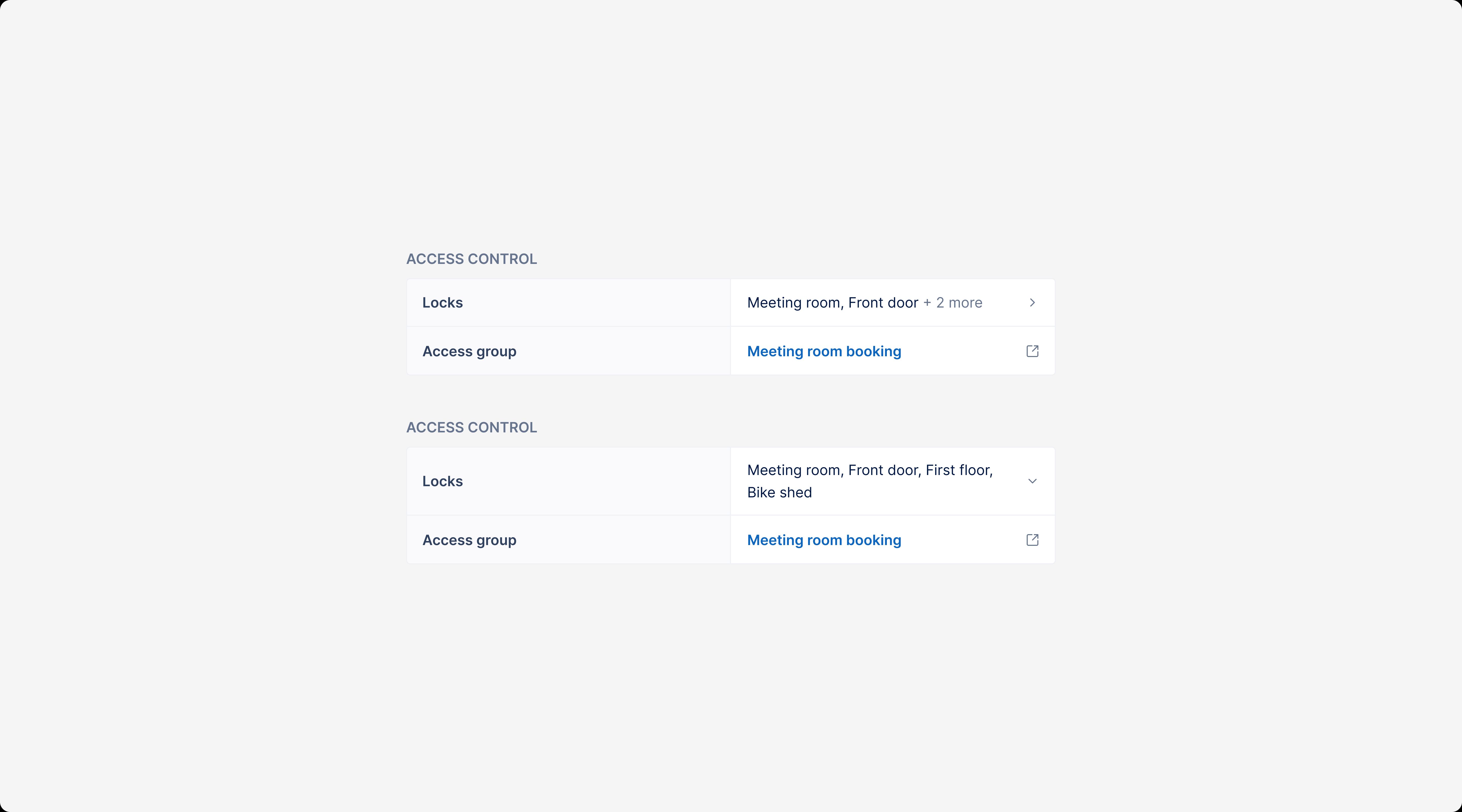Collapse the expanded Locks list chevron
The height and width of the screenshot is (812, 1462).
click(x=1032, y=481)
